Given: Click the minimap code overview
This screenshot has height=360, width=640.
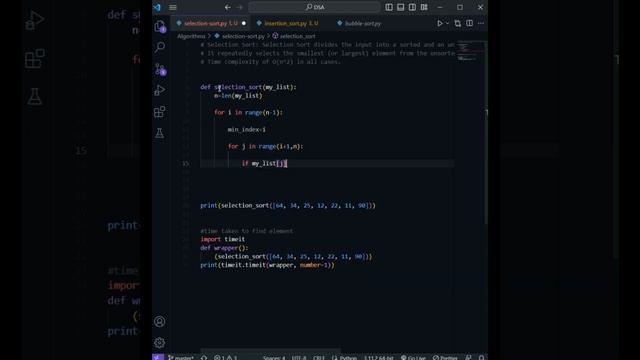Looking at the screenshot, I should tap(470, 51).
